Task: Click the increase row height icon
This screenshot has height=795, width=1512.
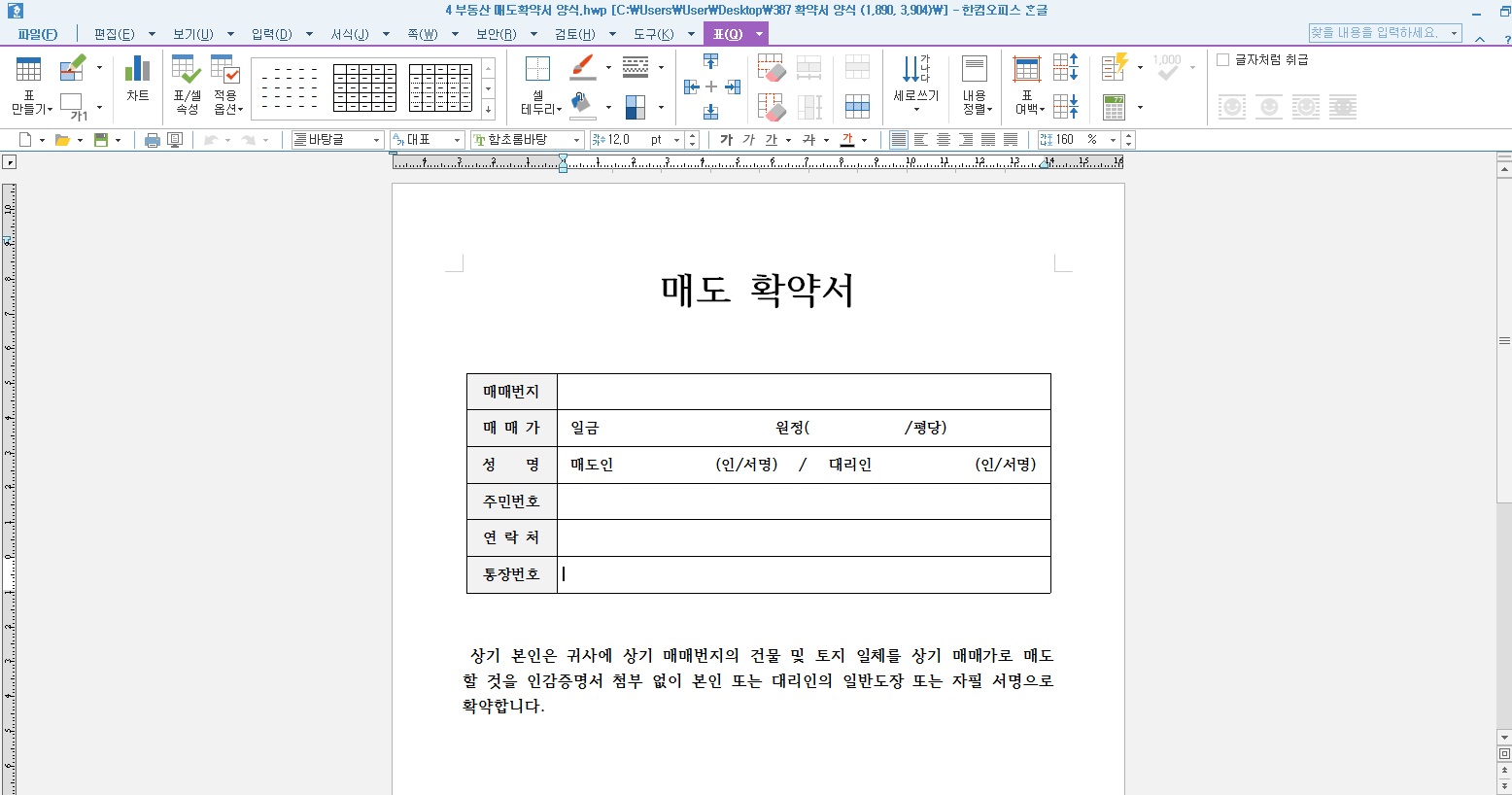Action: [x=1066, y=67]
